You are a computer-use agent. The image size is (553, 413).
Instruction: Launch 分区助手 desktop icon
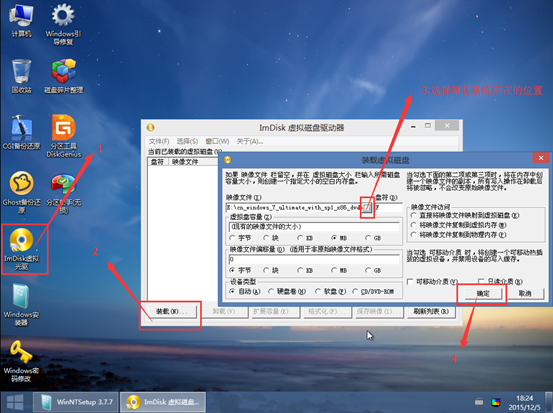(63, 193)
